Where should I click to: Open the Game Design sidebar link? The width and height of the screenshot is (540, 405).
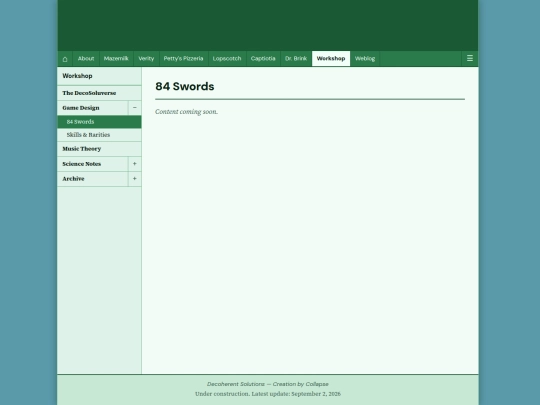(93, 108)
